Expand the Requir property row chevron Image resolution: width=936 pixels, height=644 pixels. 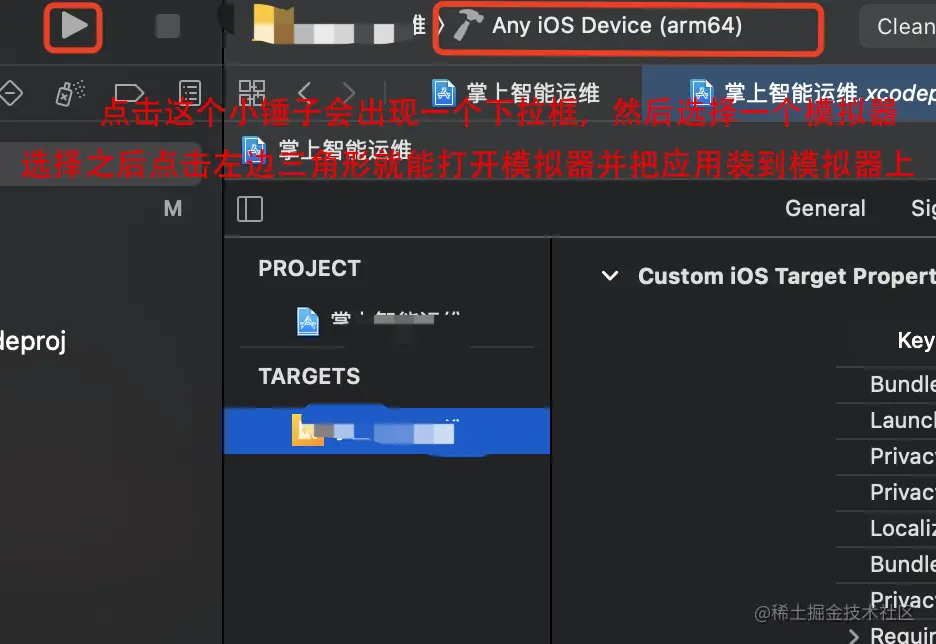(x=854, y=635)
